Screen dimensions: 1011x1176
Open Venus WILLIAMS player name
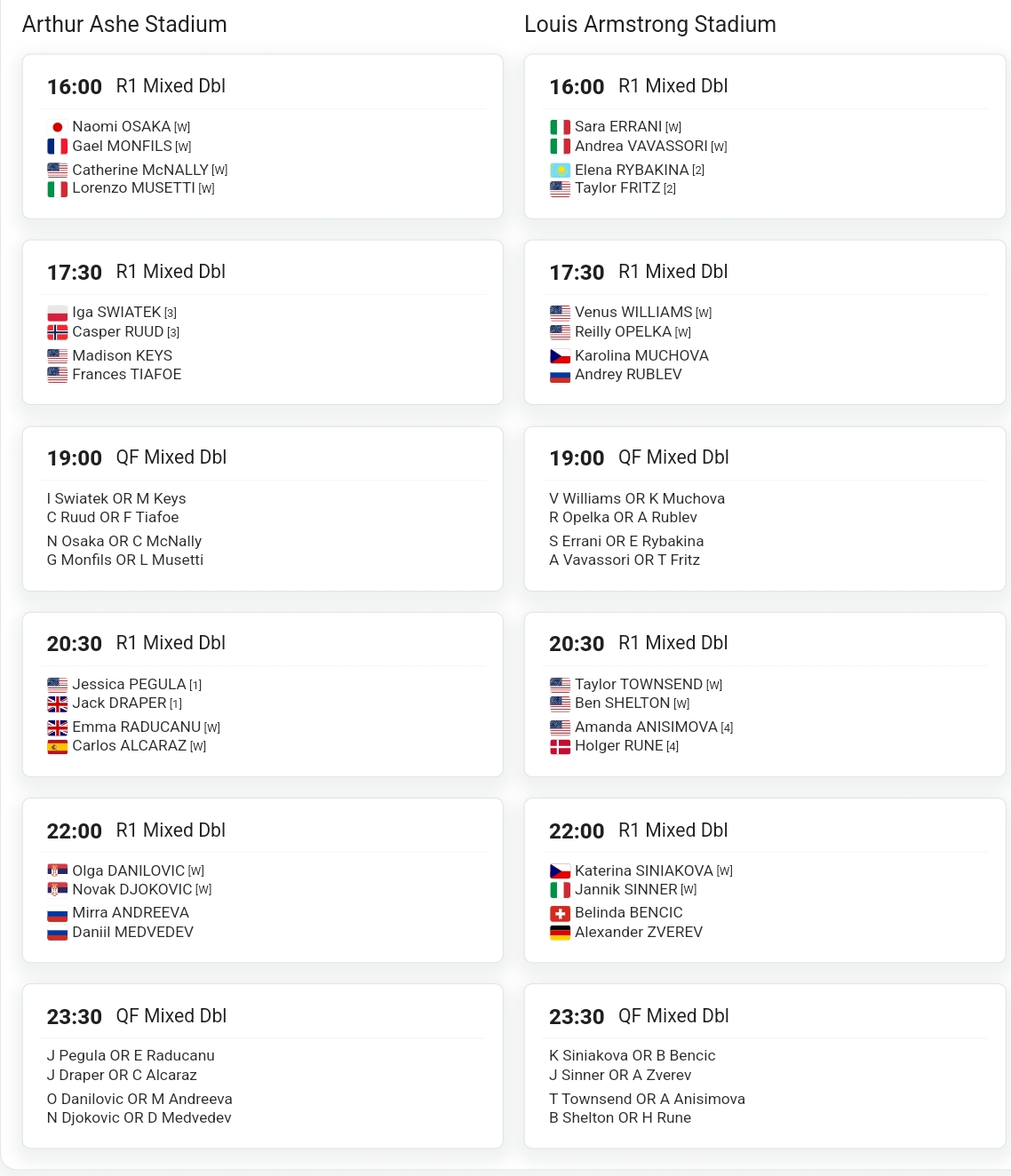pyautogui.click(x=633, y=313)
